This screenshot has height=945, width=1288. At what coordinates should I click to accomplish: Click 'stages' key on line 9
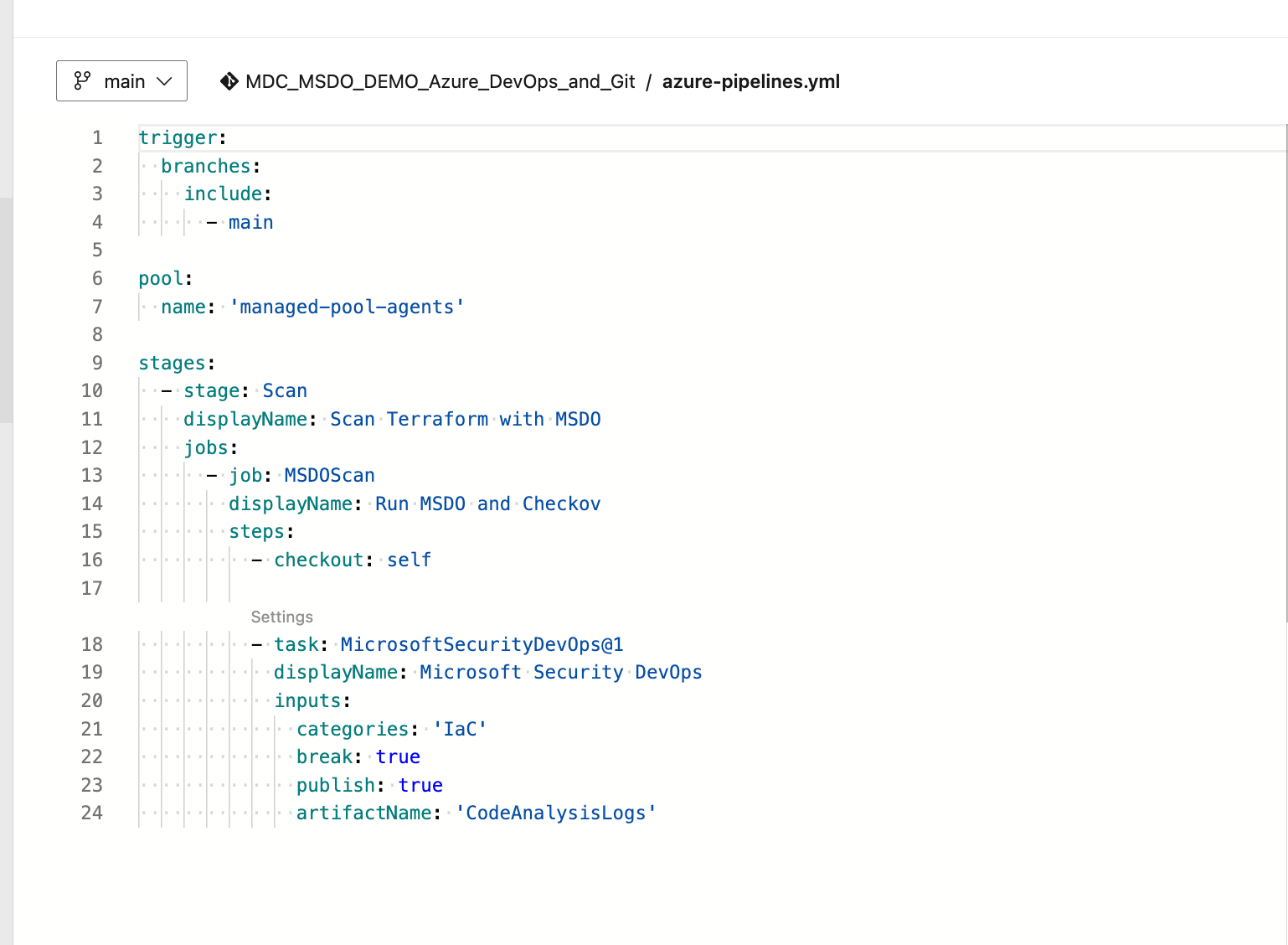(172, 363)
